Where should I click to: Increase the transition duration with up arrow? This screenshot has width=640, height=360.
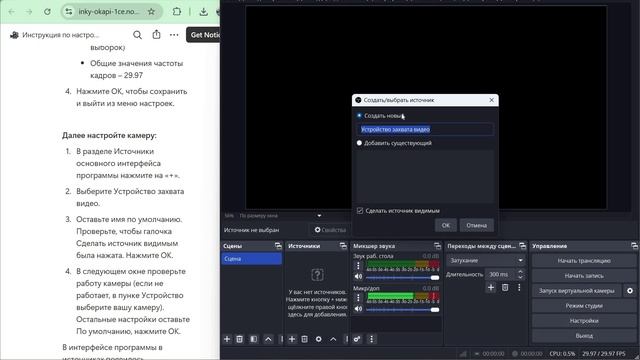[520, 271]
